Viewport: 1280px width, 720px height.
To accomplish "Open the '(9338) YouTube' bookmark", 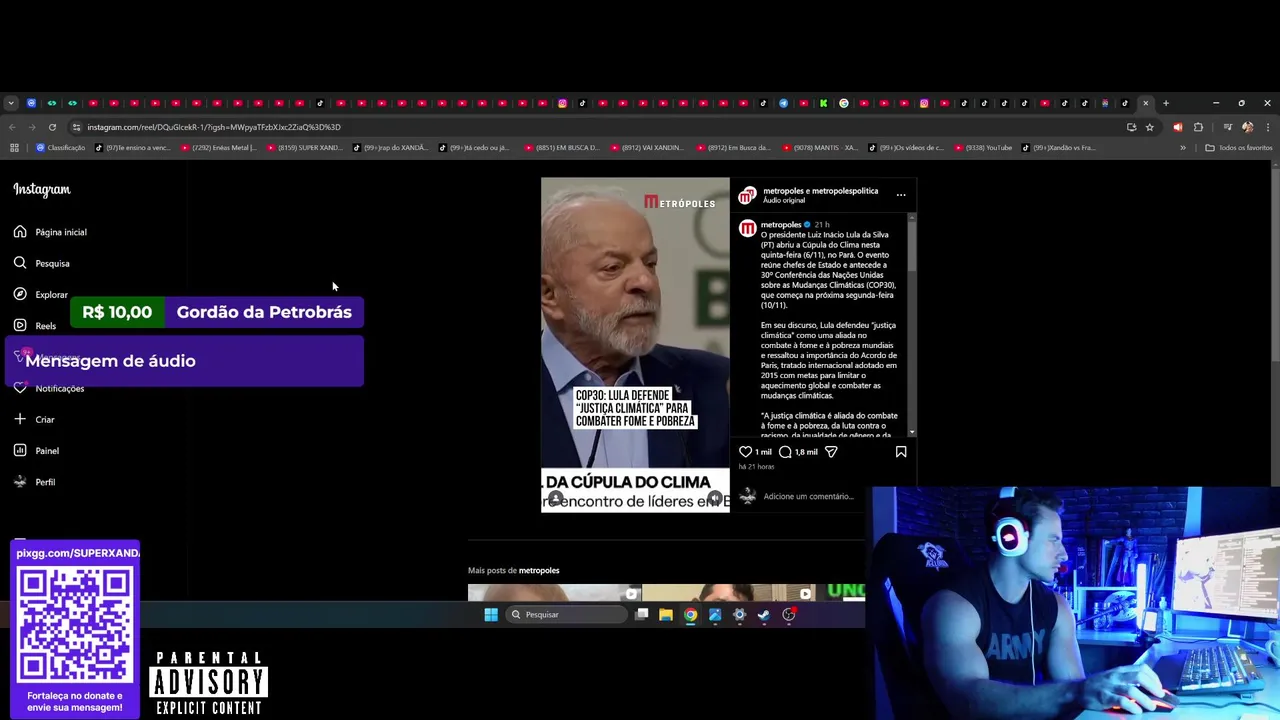I will (983, 148).
